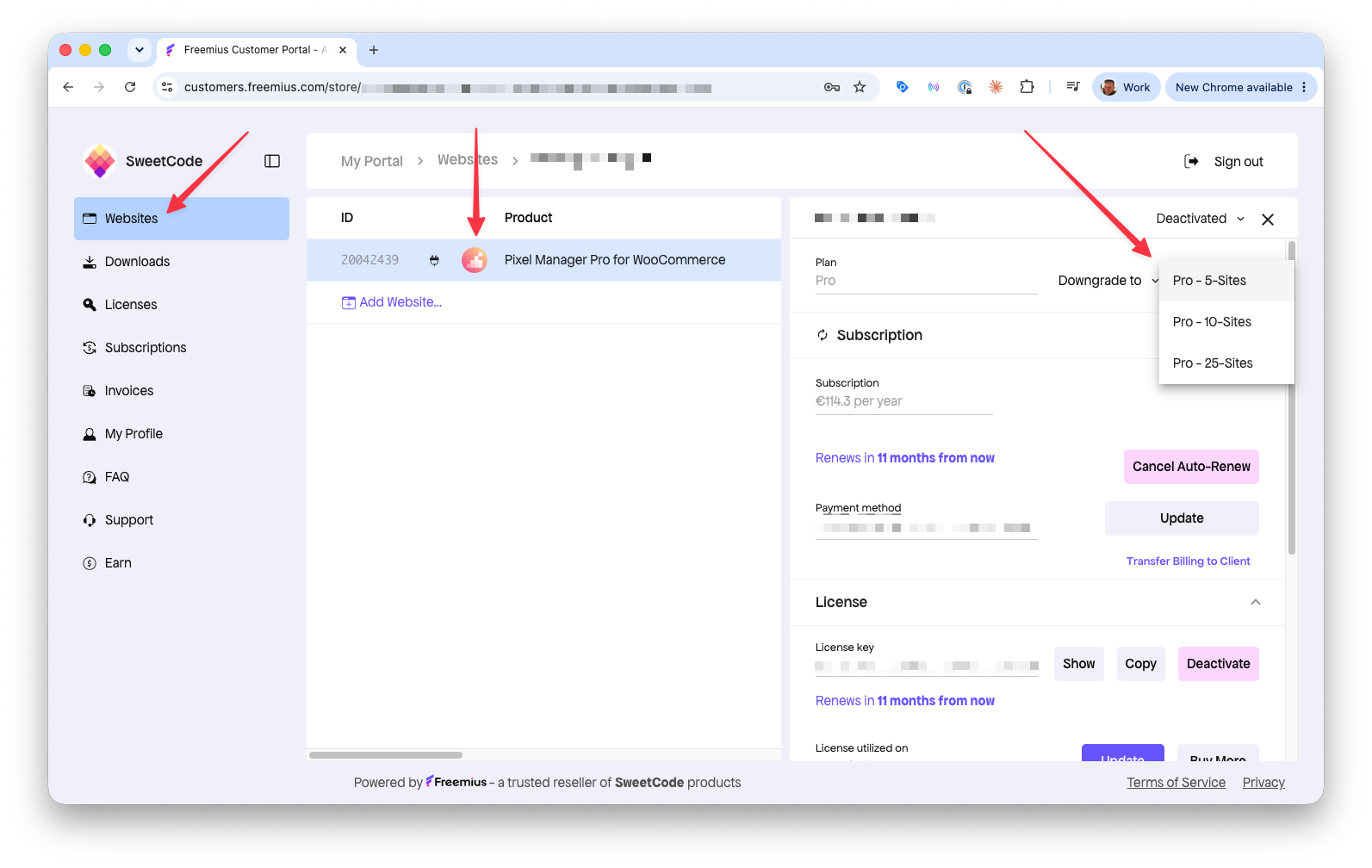Viewport: 1372px width, 868px height.
Task: Bookmark this page with the star icon
Action: [x=860, y=87]
